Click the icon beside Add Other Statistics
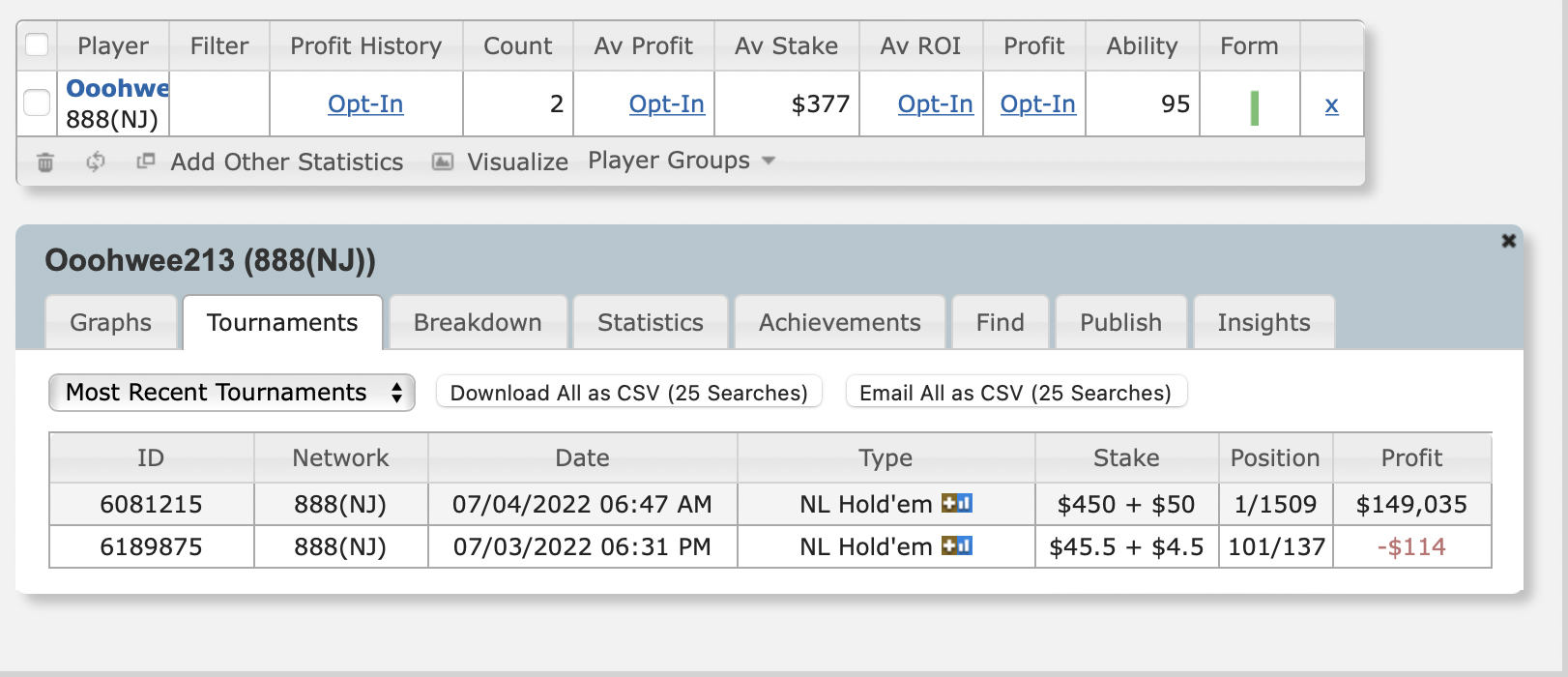1568x677 pixels. pyautogui.click(x=146, y=162)
